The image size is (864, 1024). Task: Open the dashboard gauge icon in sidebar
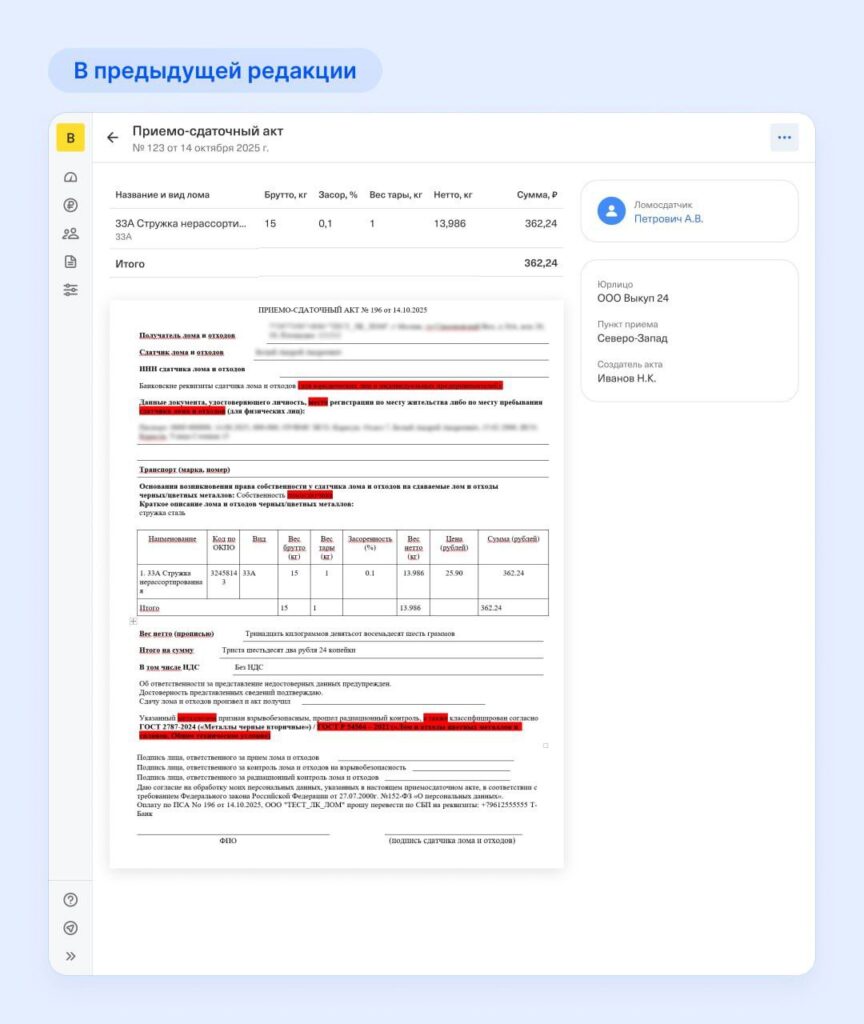pyautogui.click(x=70, y=178)
